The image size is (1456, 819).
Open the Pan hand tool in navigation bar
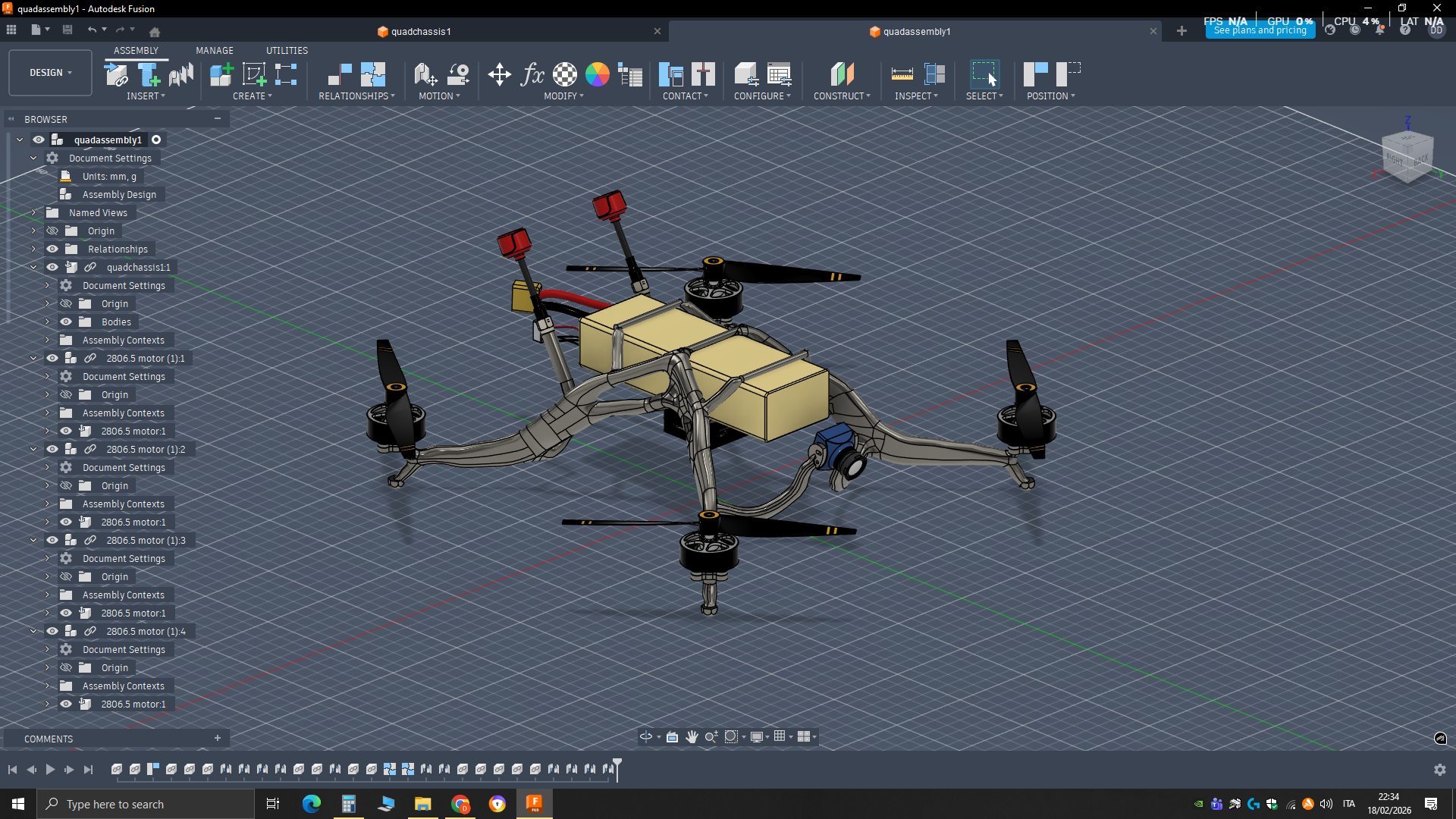(x=692, y=737)
